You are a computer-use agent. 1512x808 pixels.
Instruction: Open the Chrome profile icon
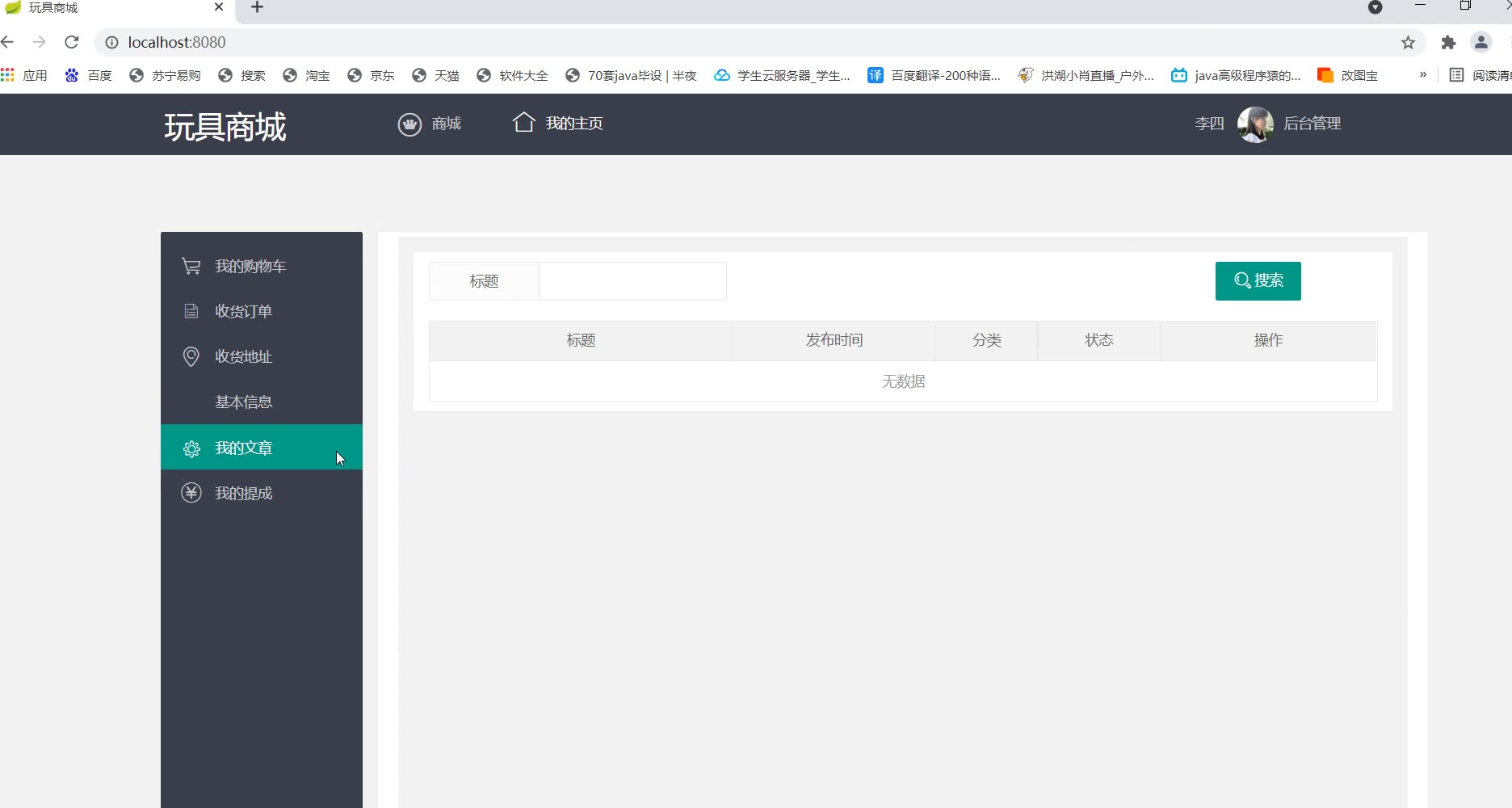pyautogui.click(x=1481, y=42)
